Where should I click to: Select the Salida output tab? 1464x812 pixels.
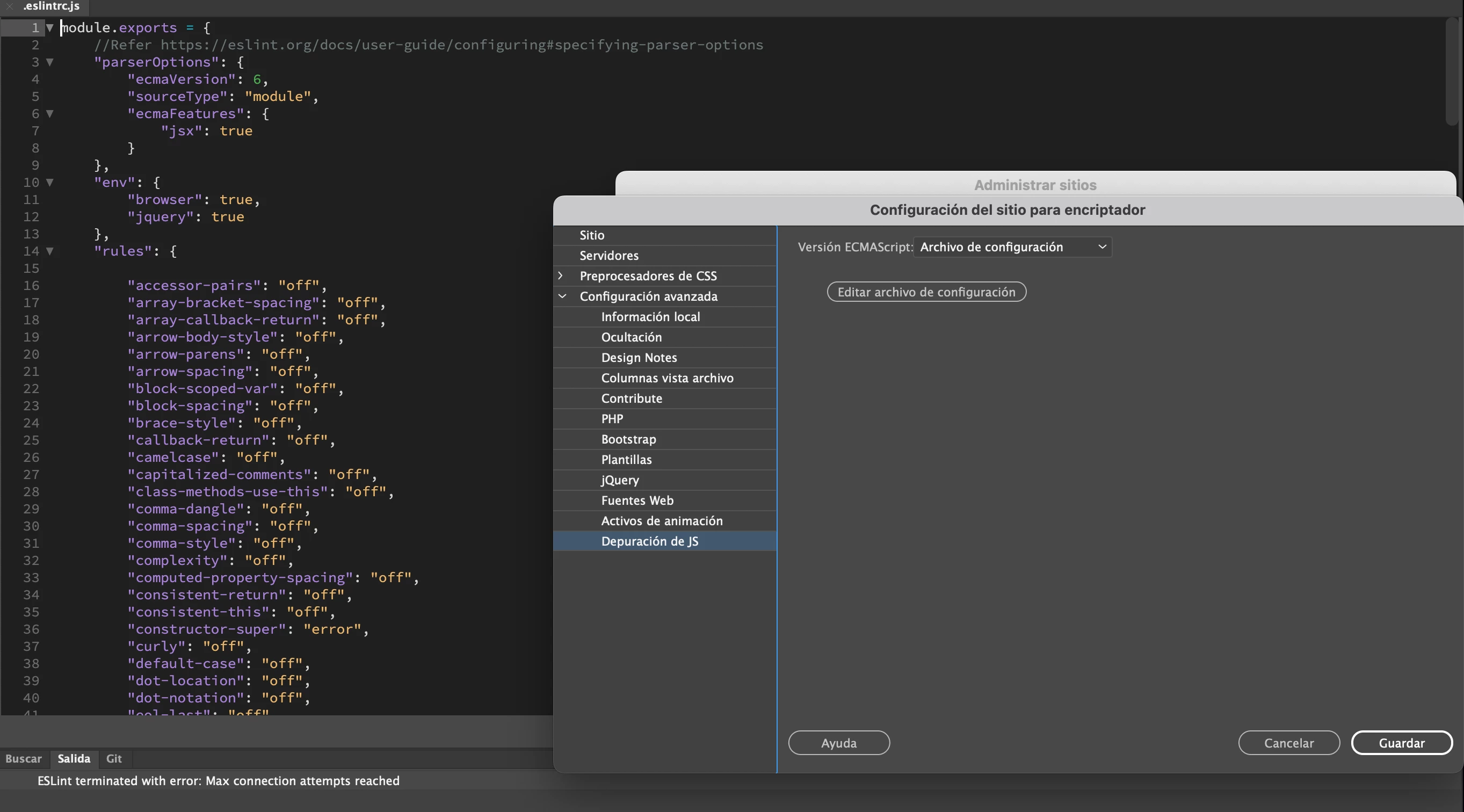[x=74, y=759]
